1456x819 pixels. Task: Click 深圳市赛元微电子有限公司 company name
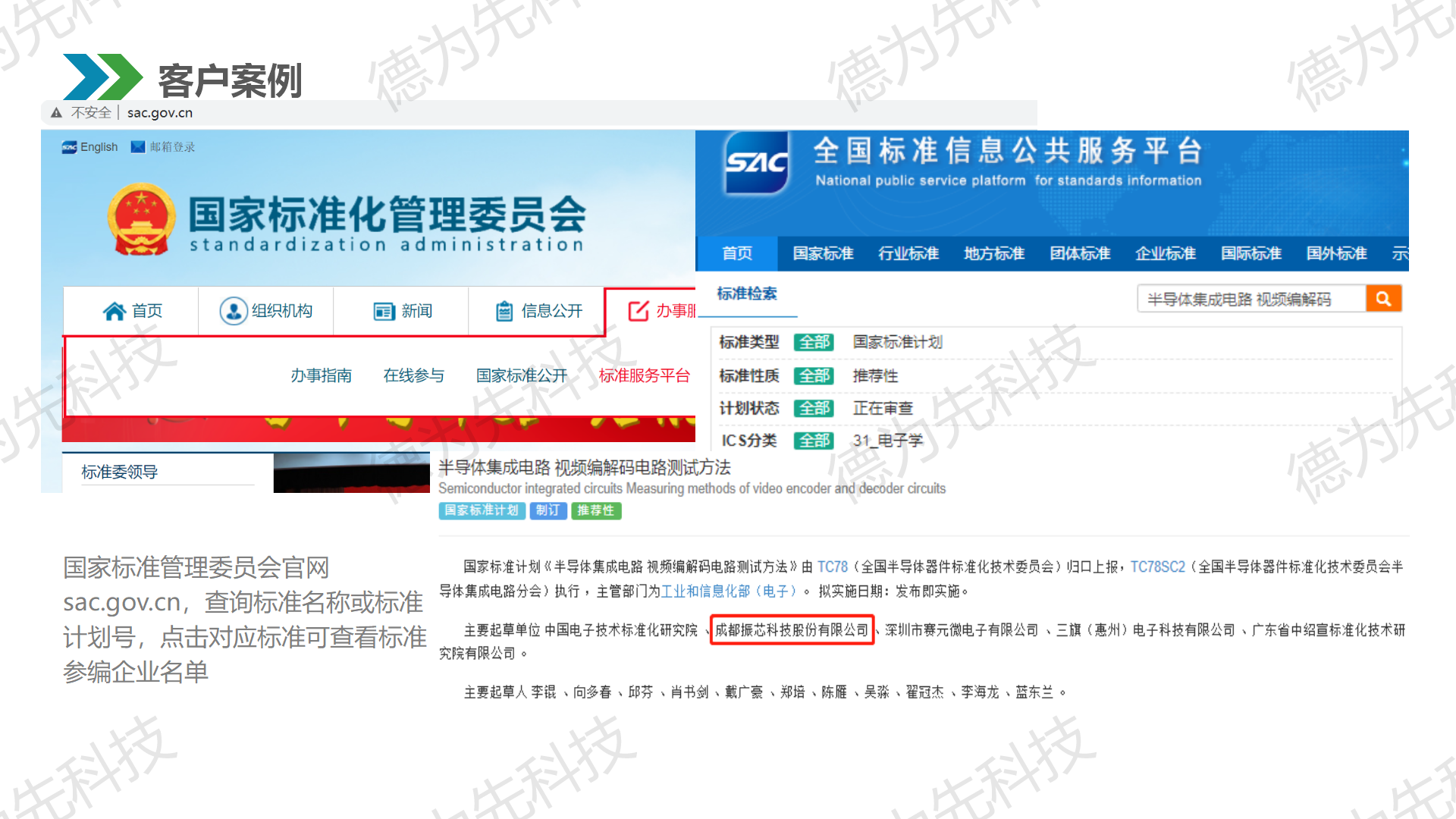[962, 630]
